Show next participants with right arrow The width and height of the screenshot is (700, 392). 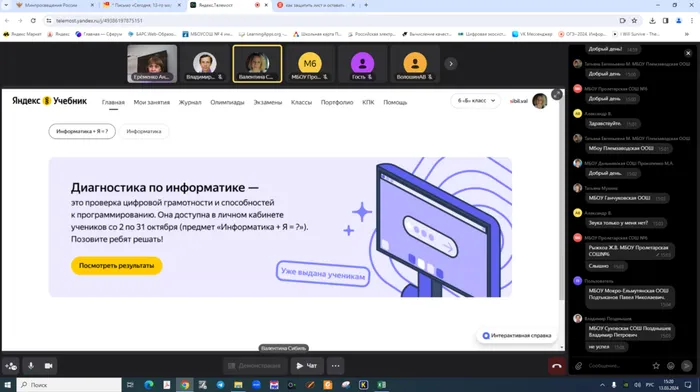pos(451,64)
